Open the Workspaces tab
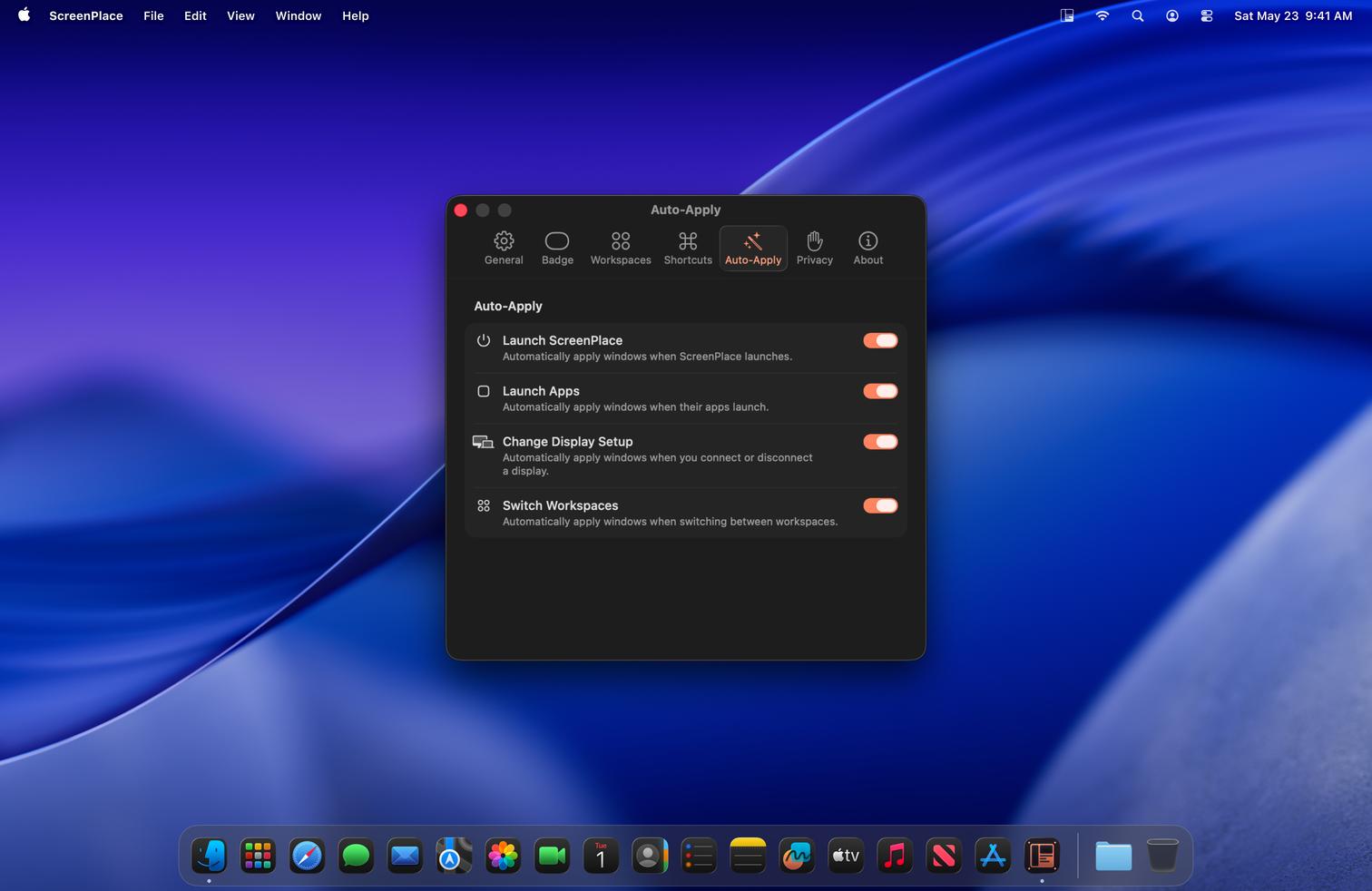 (621, 248)
